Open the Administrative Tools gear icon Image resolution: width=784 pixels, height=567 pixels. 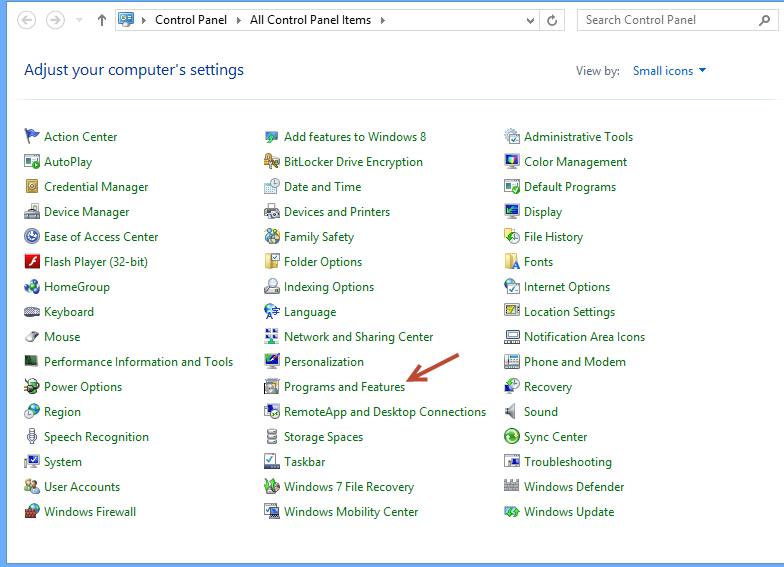pos(512,136)
